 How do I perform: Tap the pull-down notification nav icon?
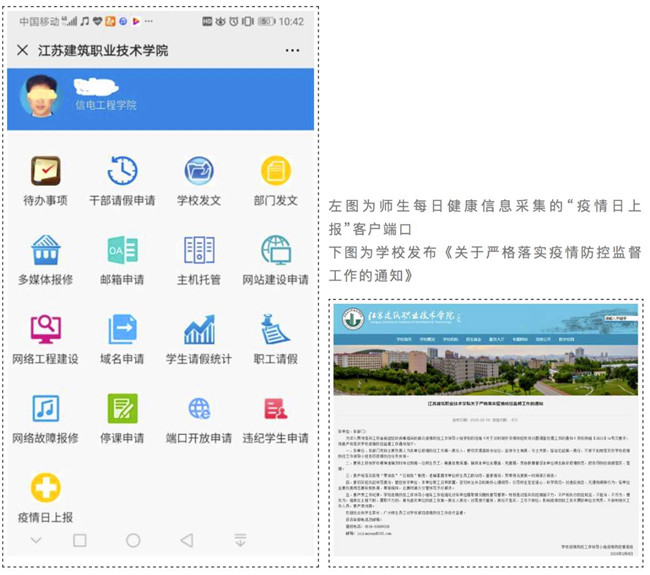click(240, 540)
